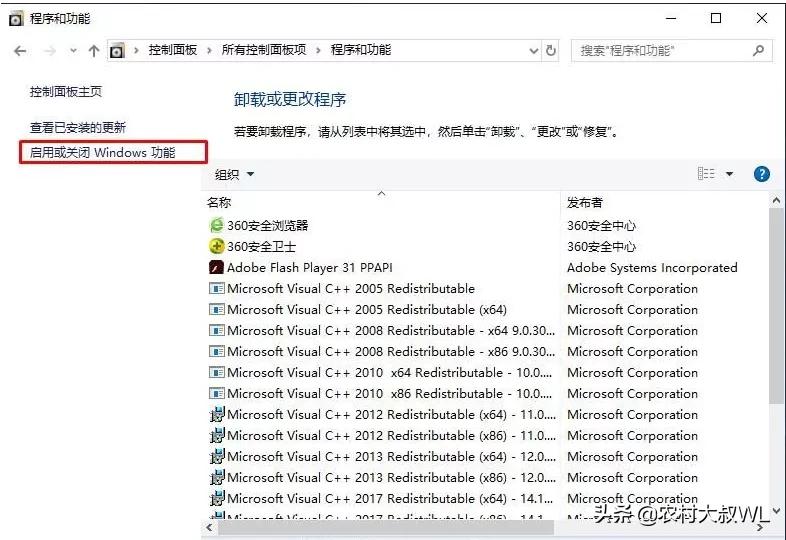
Task: Sort by 名称 column header
Action: point(219,203)
